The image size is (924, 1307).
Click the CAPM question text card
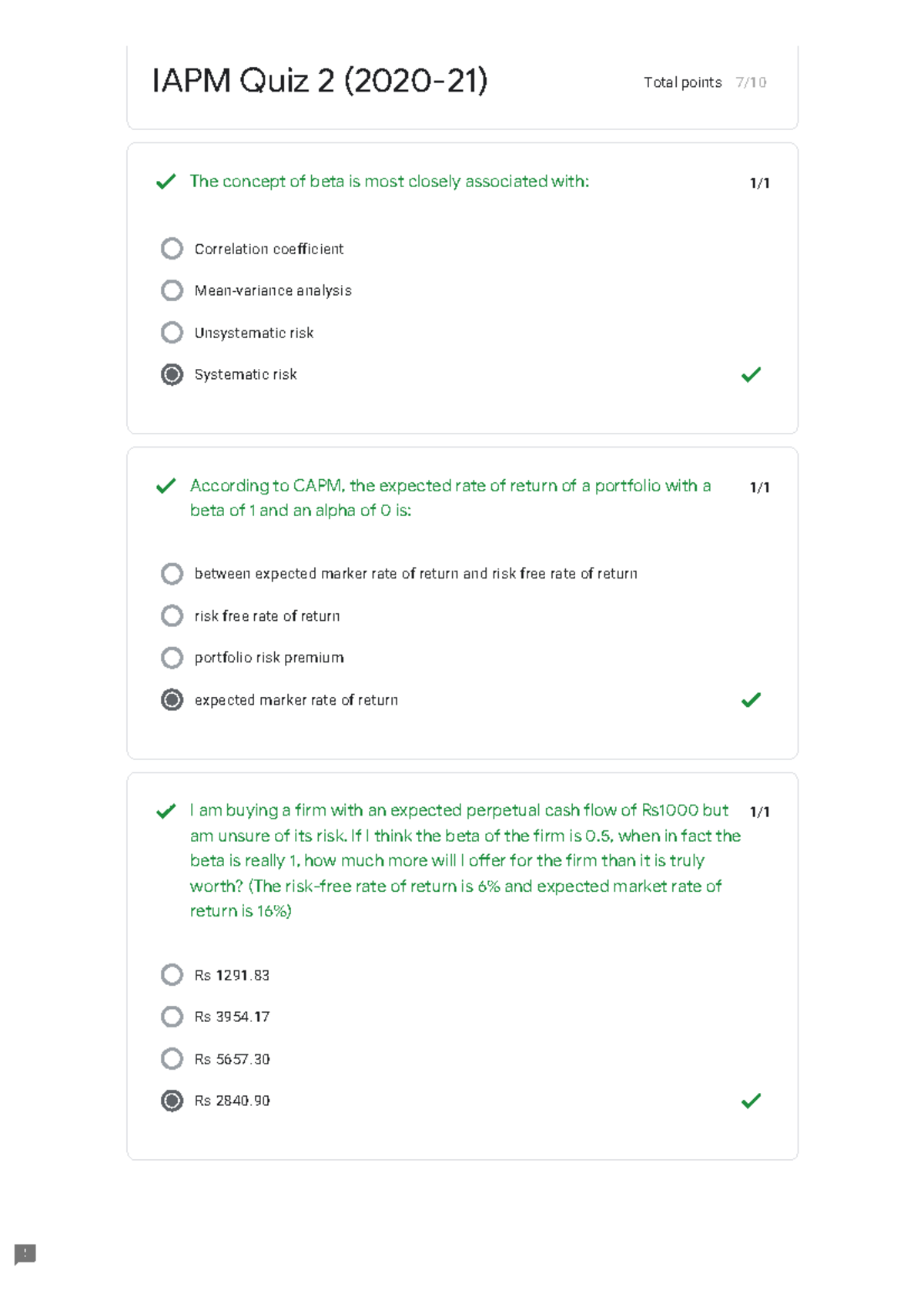click(450, 498)
